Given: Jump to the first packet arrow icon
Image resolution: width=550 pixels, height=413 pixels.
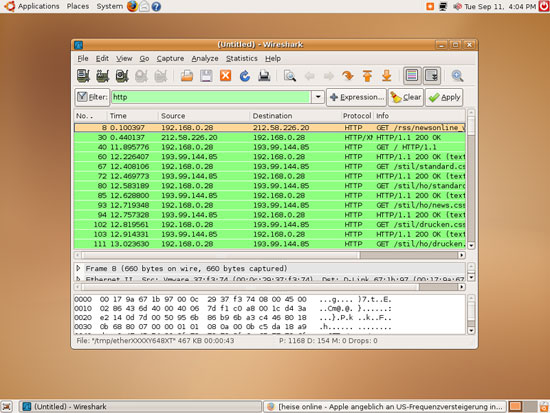Looking at the screenshot, I should click(x=367, y=76).
